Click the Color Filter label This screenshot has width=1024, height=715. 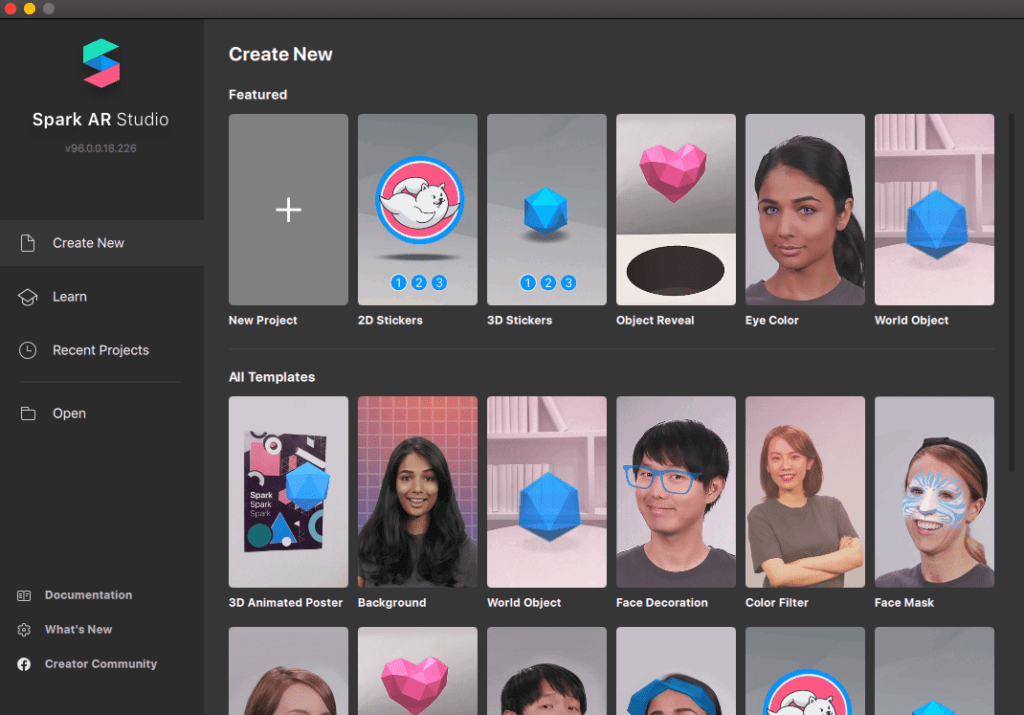[776, 603]
